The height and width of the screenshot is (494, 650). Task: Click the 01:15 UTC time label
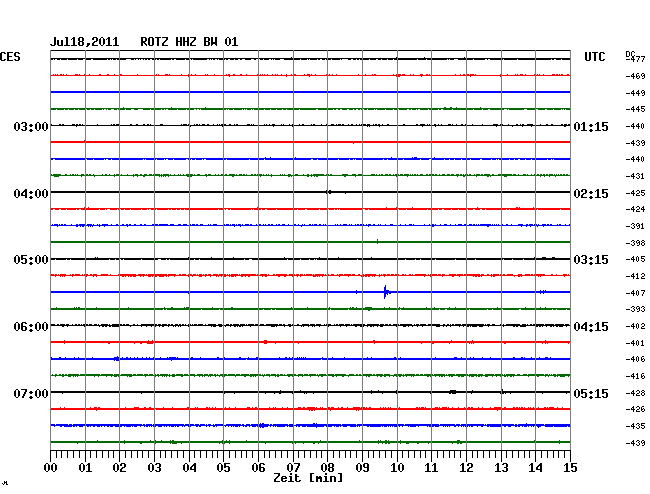591,127
